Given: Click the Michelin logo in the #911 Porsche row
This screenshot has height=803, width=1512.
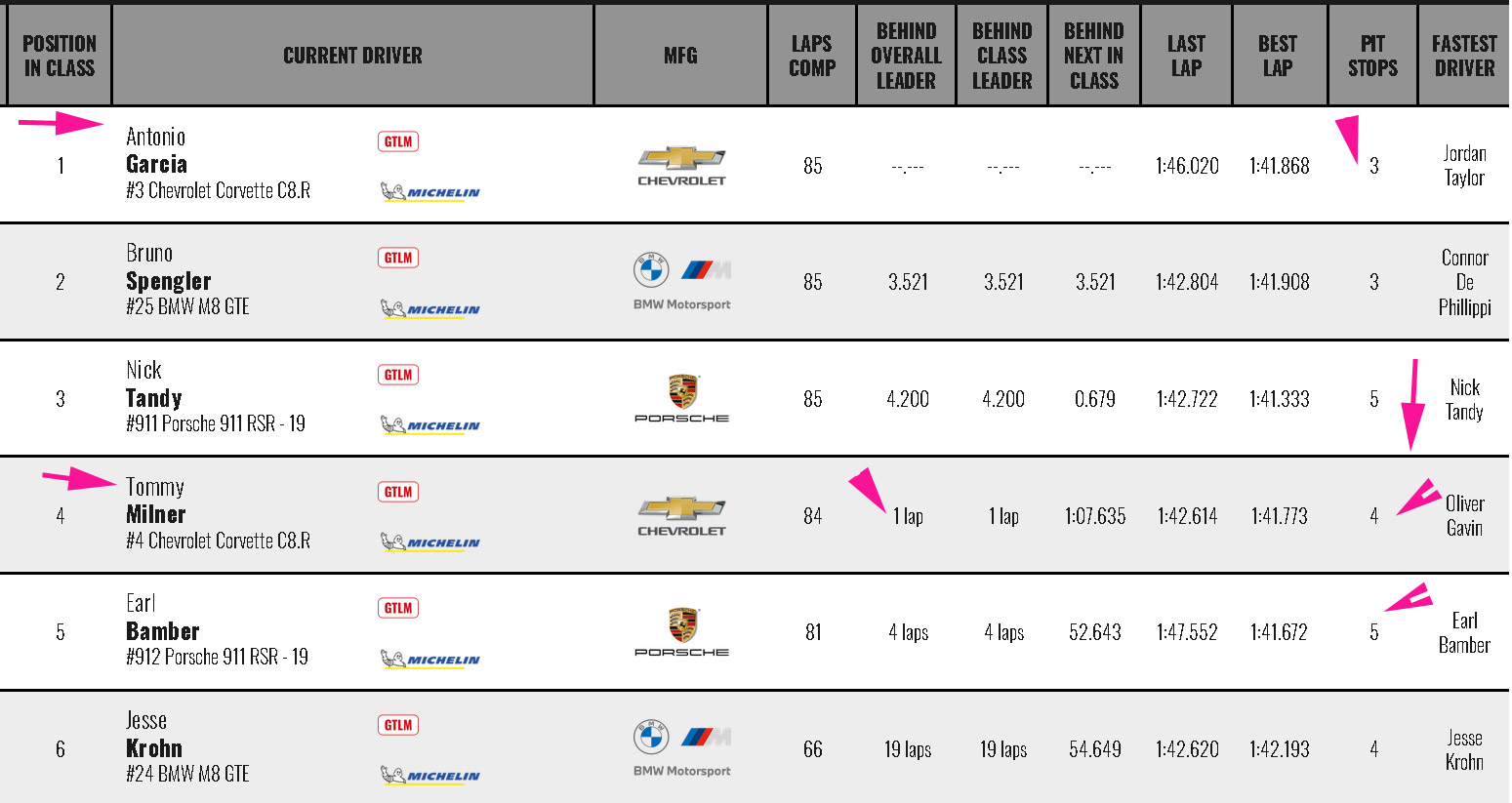Looking at the screenshot, I should click(430, 425).
